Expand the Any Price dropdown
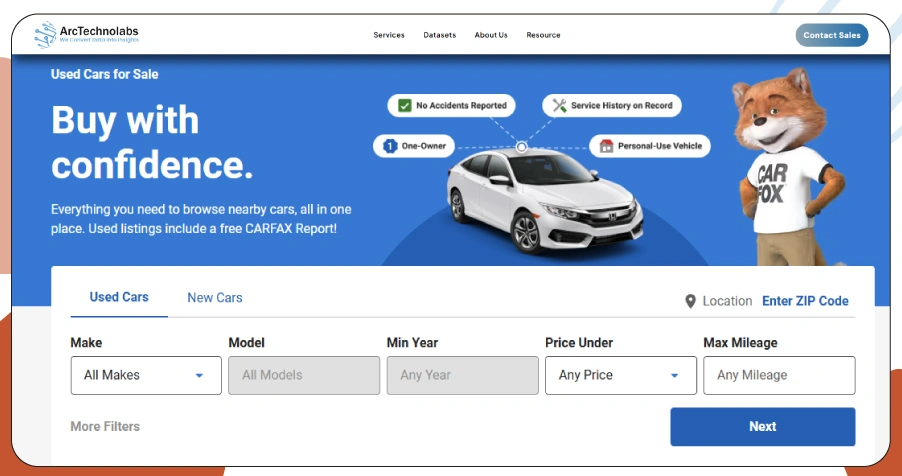Viewport: 902px width, 476px height. (x=620, y=375)
